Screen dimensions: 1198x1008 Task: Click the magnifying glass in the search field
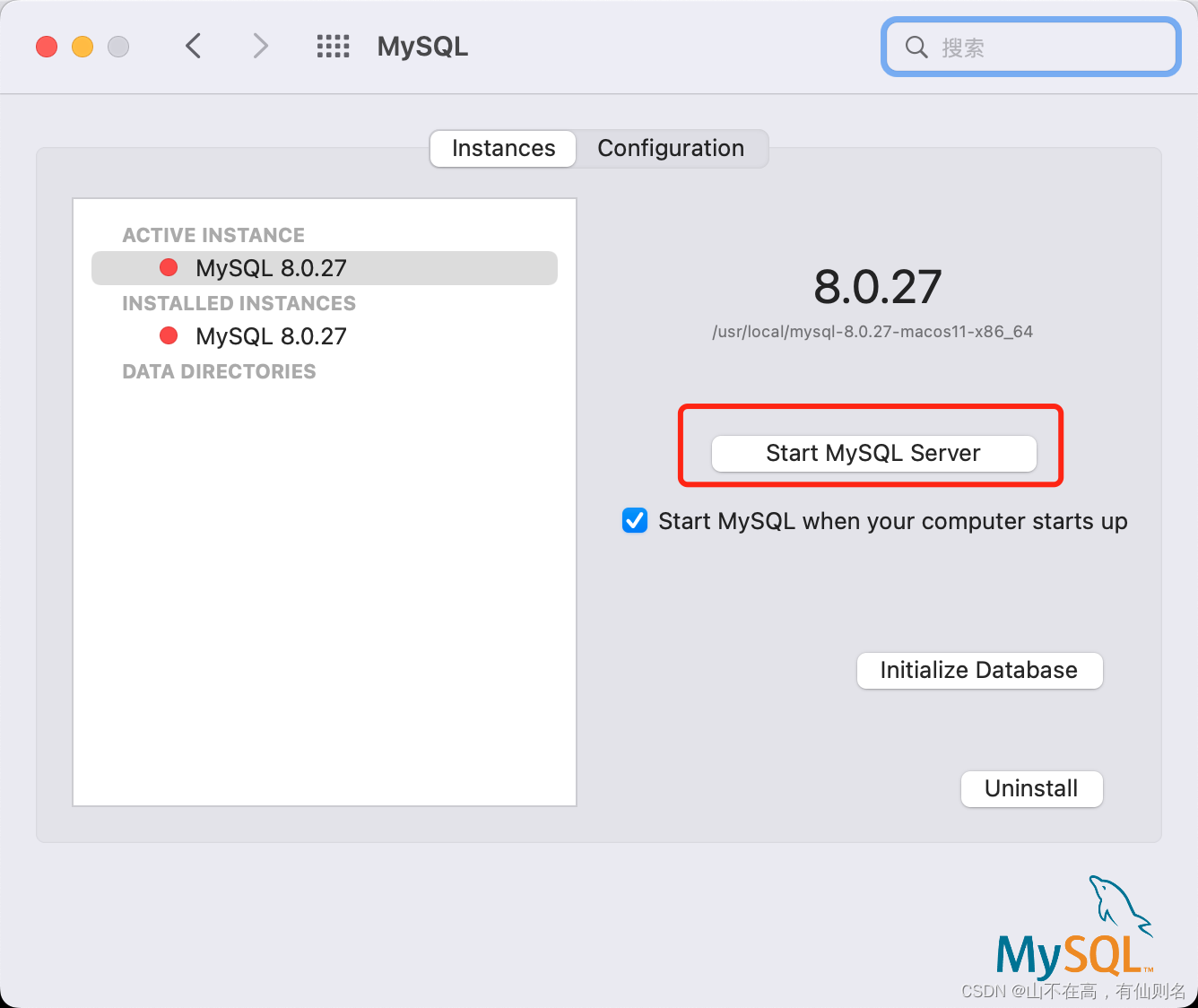click(x=916, y=47)
